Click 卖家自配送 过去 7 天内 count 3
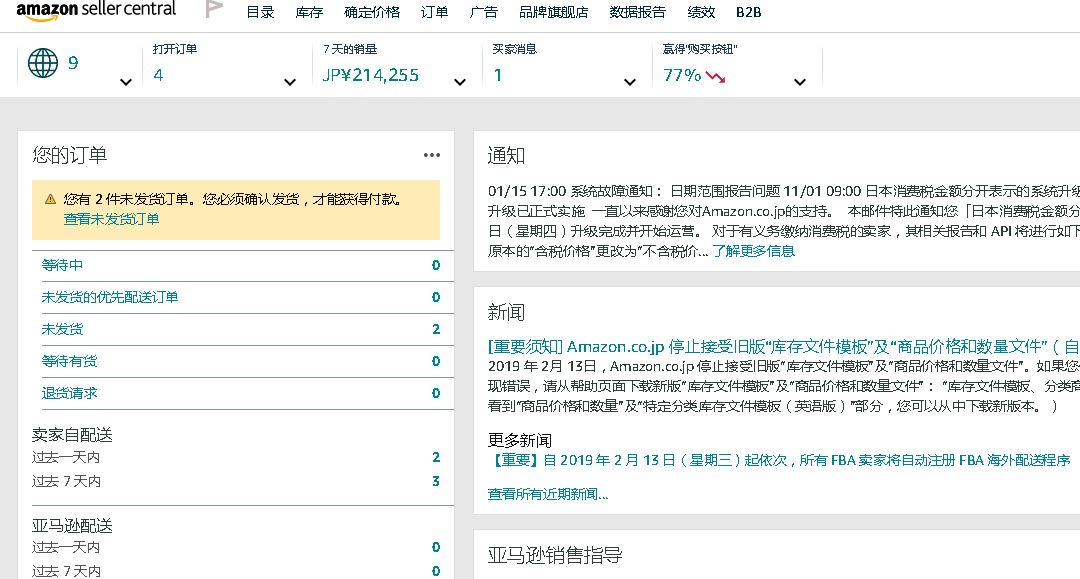Viewport: 1080px width, 579px height. 436,481
